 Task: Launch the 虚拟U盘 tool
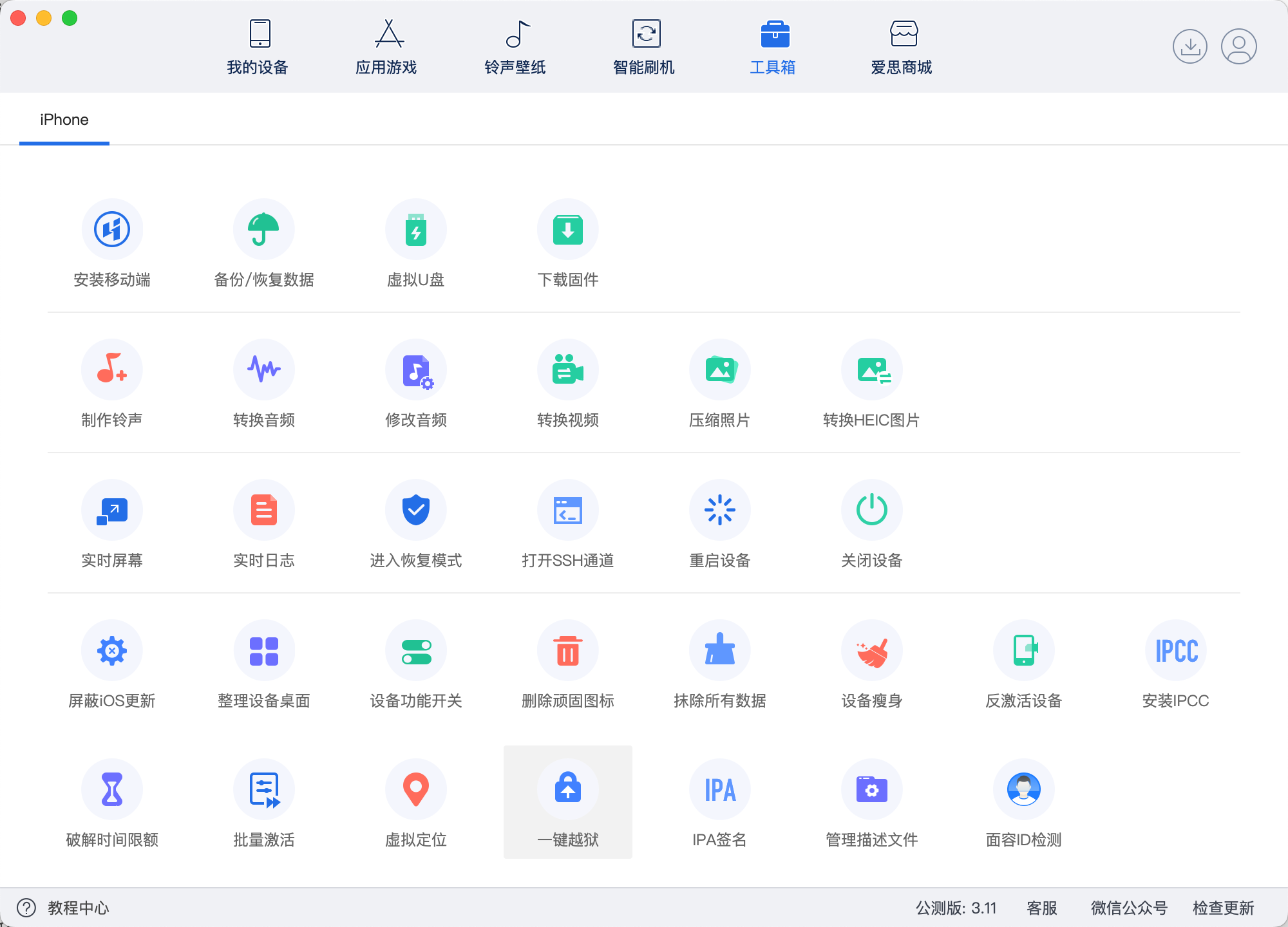(x=416, y=243)
